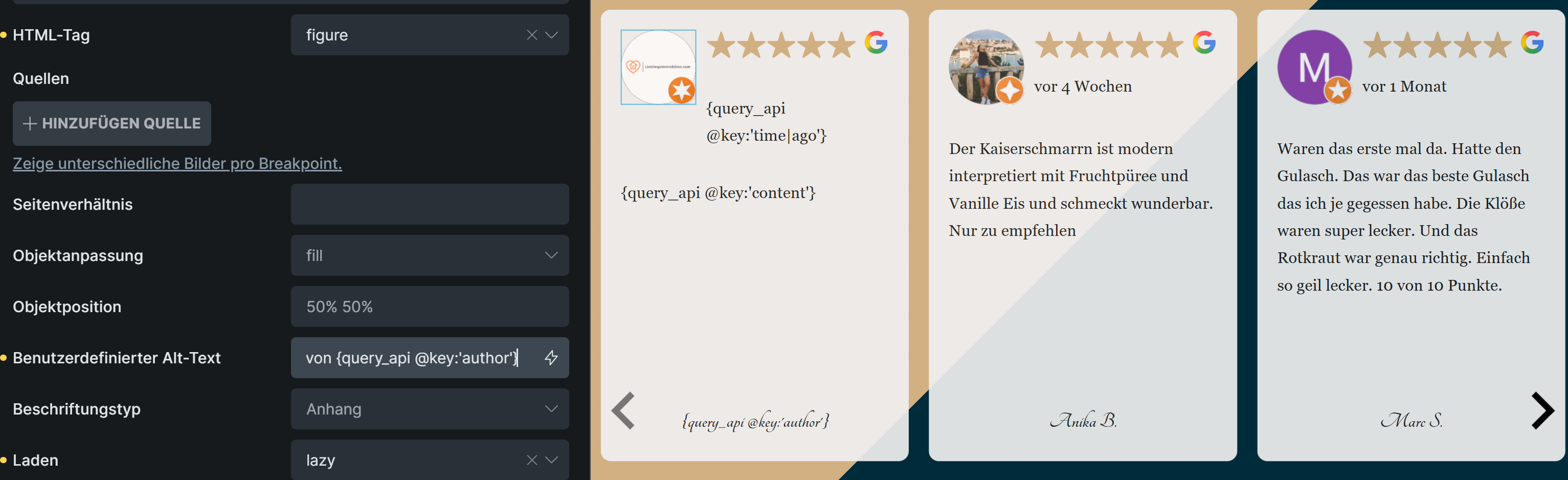Open the HTML-Tag dropdown

point(551,35)
